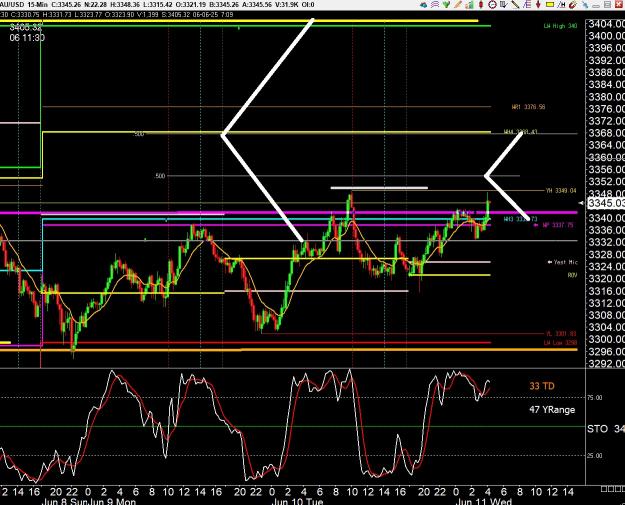
Task: Click the pink wavy lines toolbar icon
Action: [x=435, y=5]
